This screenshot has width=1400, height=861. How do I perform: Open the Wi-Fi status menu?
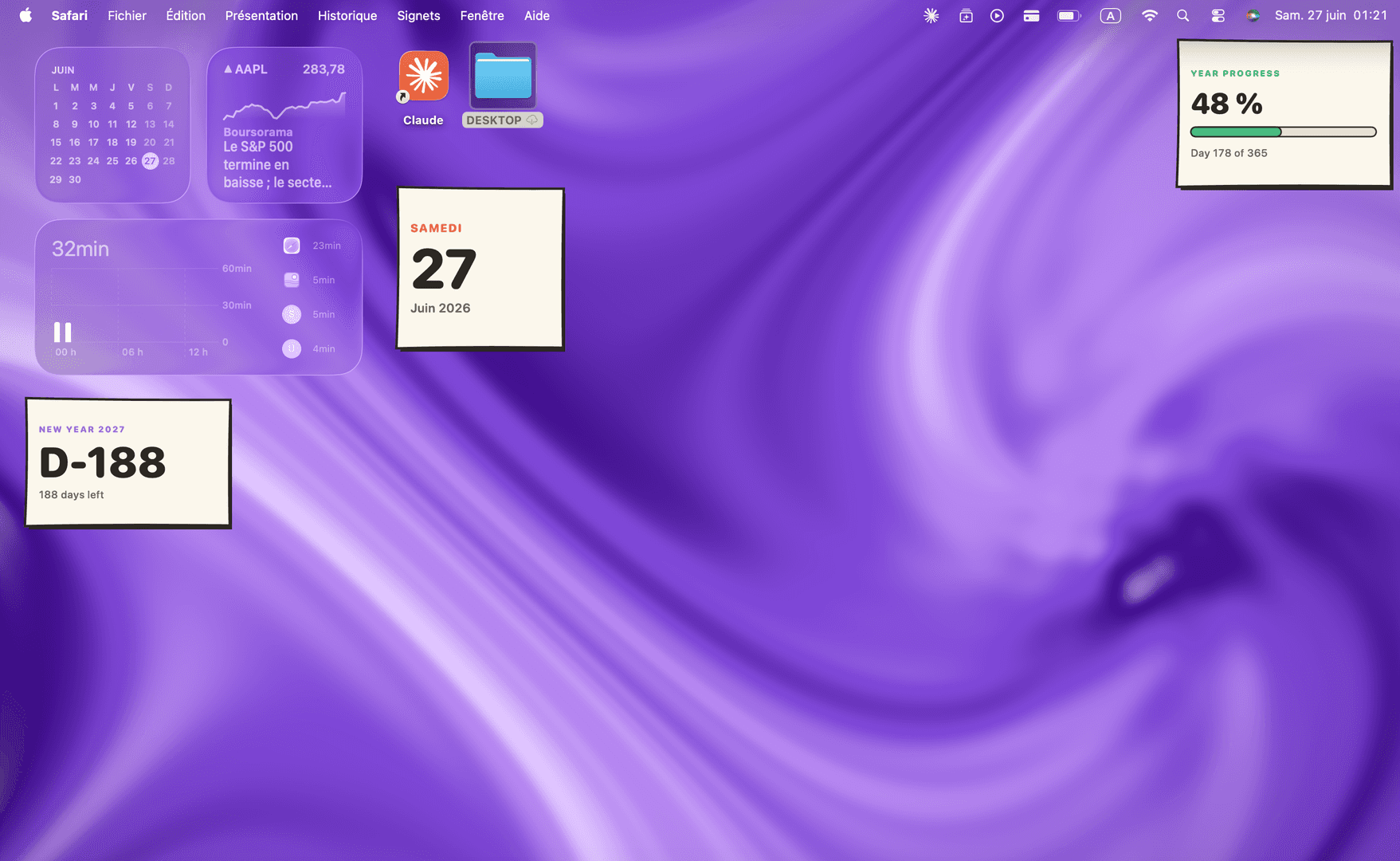pos(1149,15)
